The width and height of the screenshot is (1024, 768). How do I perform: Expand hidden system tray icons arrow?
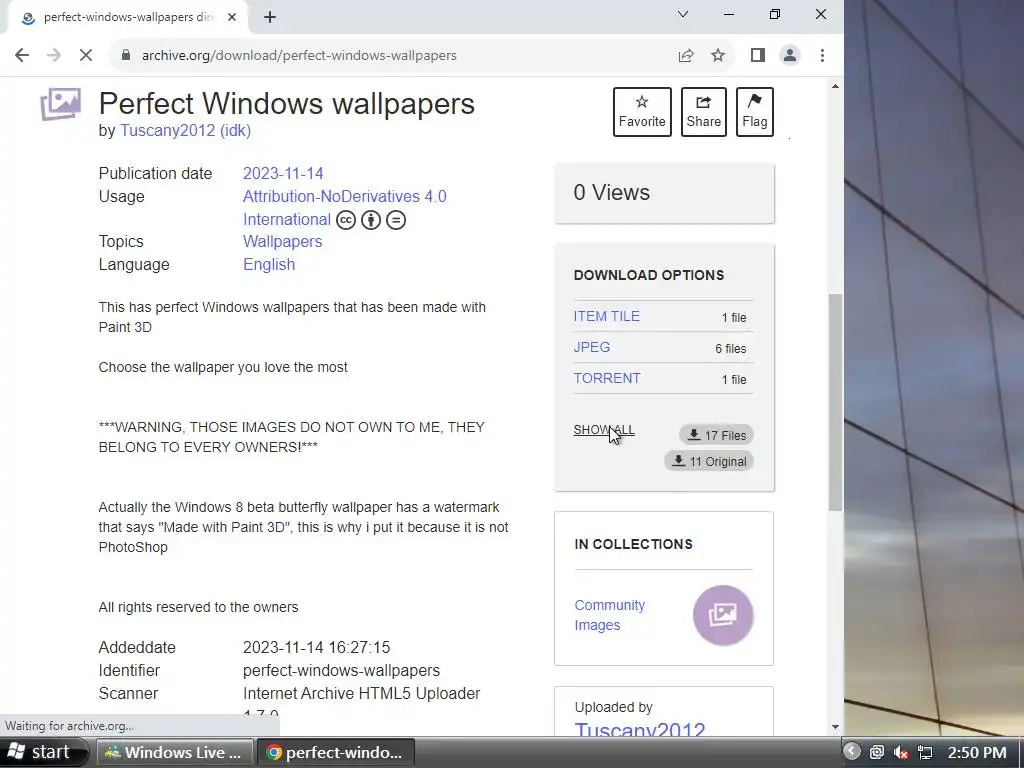pyautogui.click(x=852, y=752)
